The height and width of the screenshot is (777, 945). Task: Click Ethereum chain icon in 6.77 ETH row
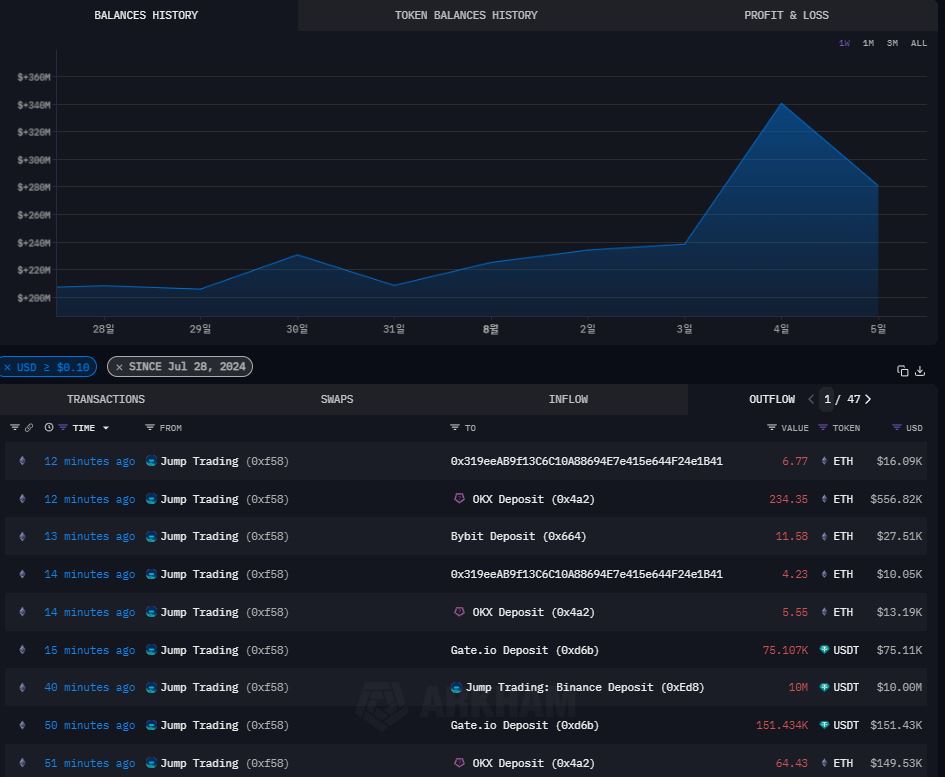pyautogui.click(x=22, y=461)
